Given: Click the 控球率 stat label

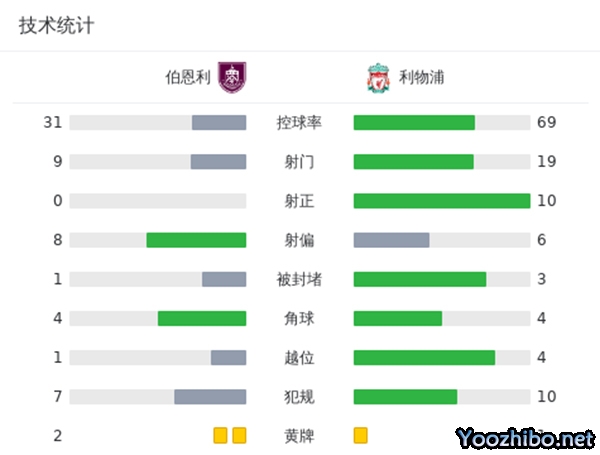Looking at the screenshot, I should [299, 123].
